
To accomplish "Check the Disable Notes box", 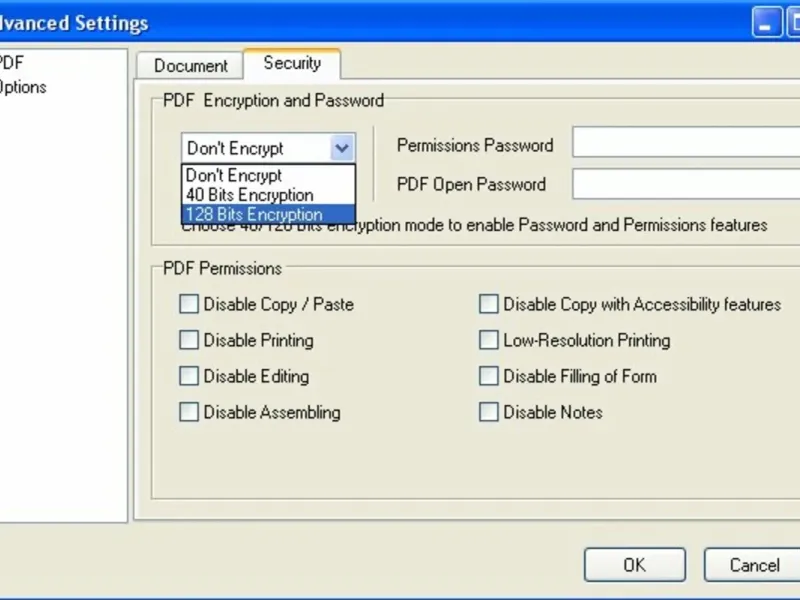I will (488, 412).
